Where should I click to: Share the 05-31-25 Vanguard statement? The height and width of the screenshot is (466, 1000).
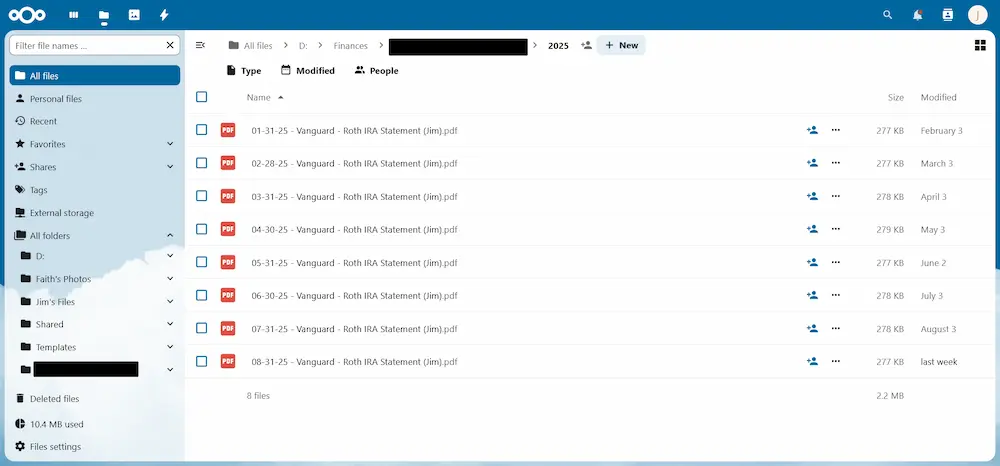[812, 262]
